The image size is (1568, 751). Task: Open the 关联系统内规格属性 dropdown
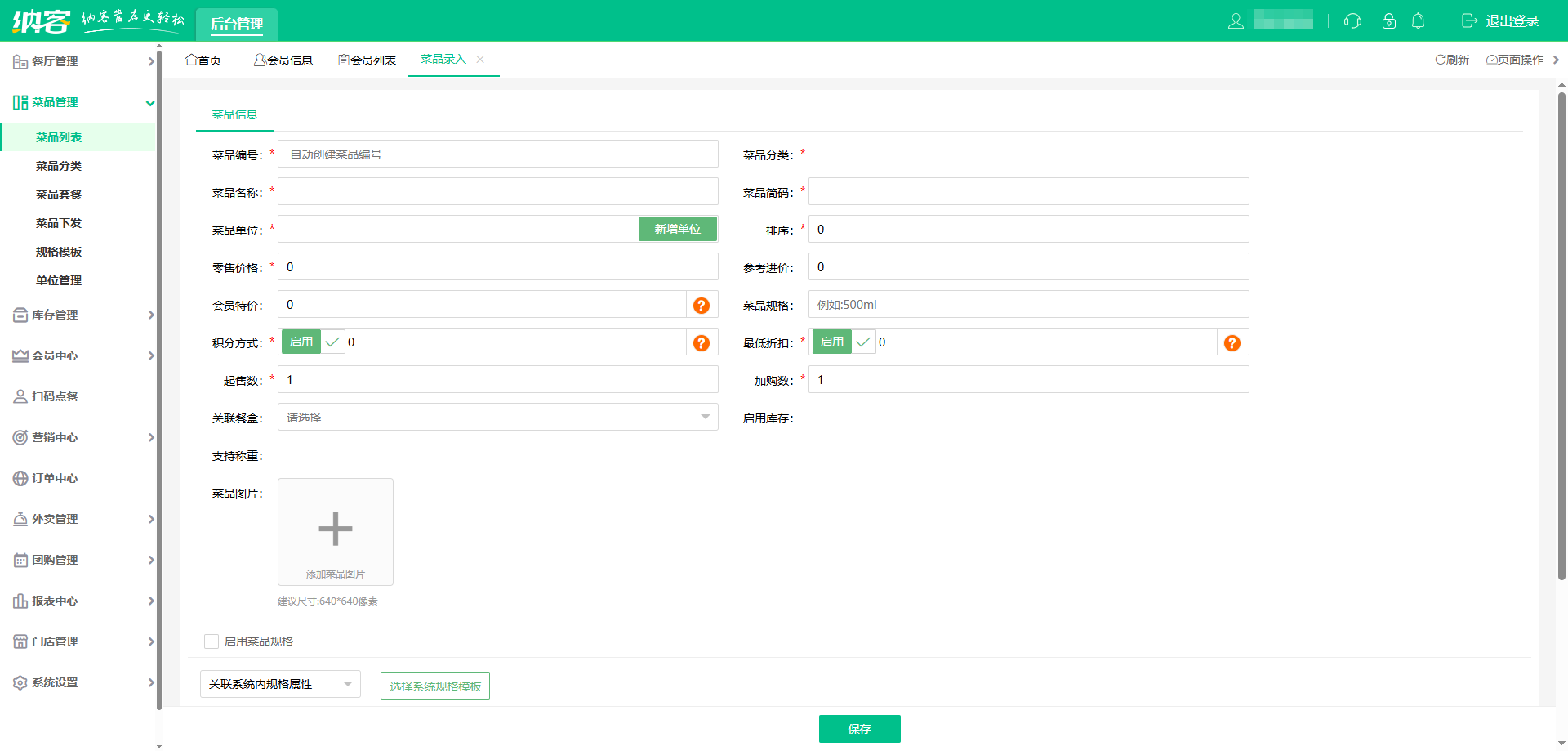(x=280, y=684)
